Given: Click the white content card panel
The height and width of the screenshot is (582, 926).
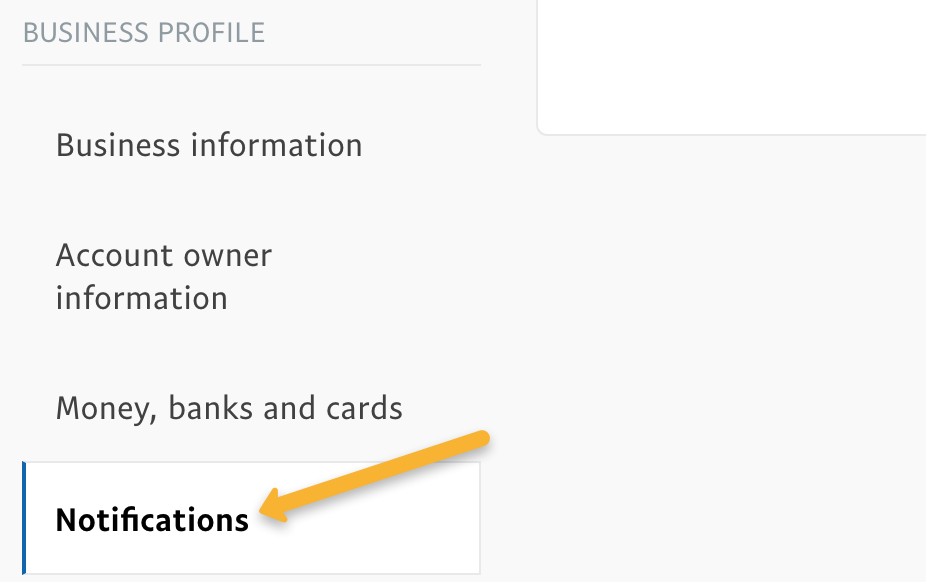Looking at the screenshot, I should point(732,66).
